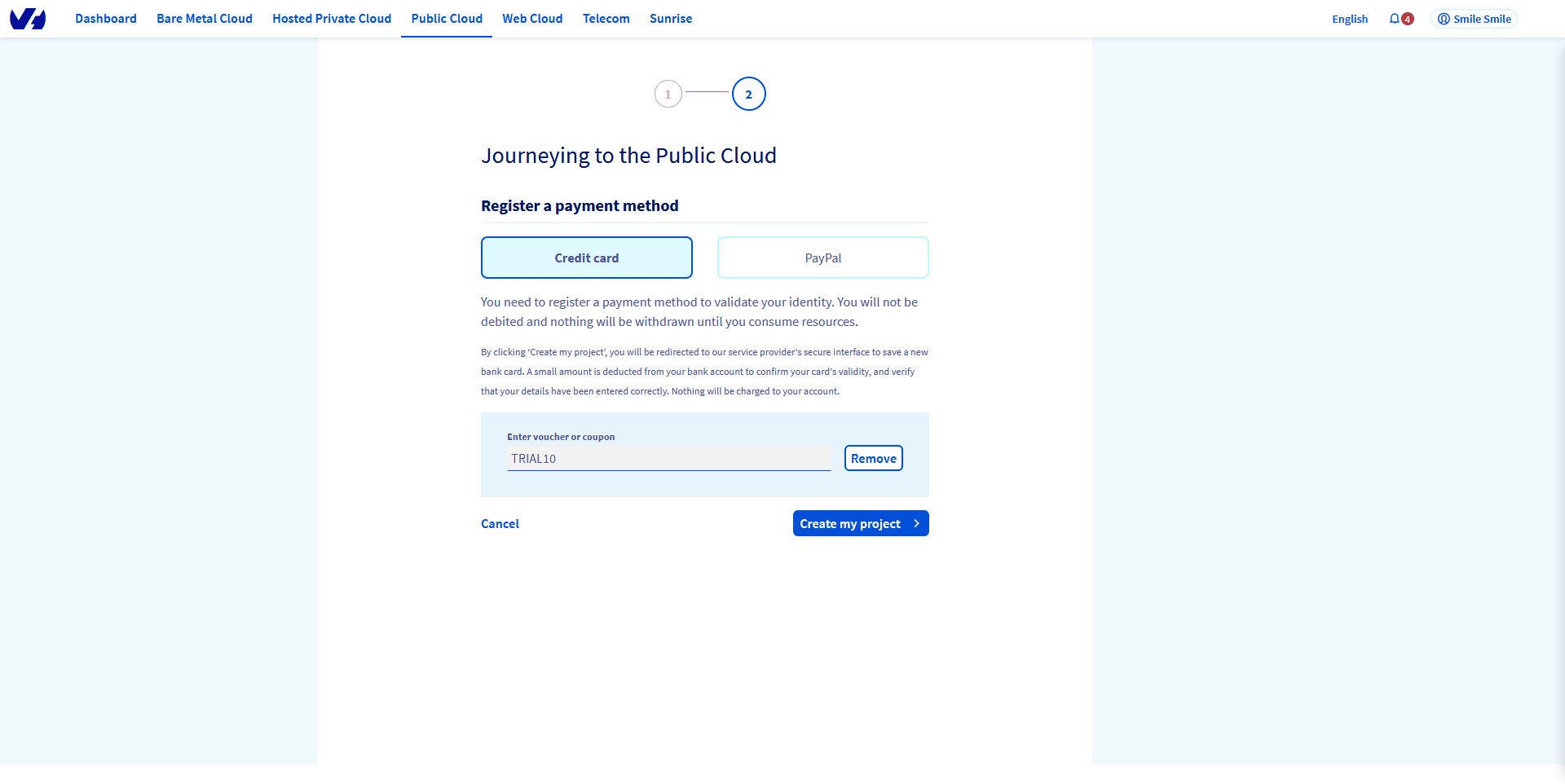This screenshot has width=1565, height=784.
Task: Navigate to Web Cloud
Action: coord(532,19)
